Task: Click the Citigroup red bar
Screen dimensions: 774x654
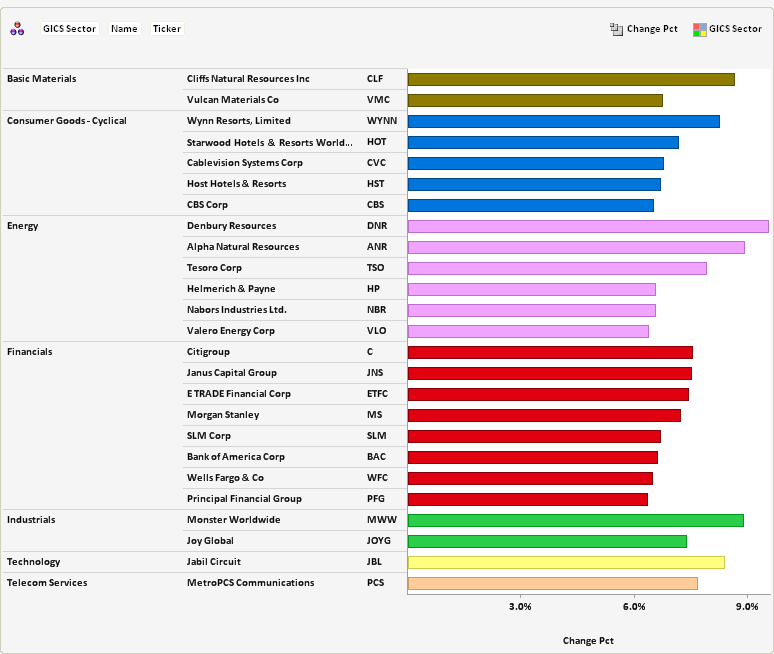Action: point(550,352)
